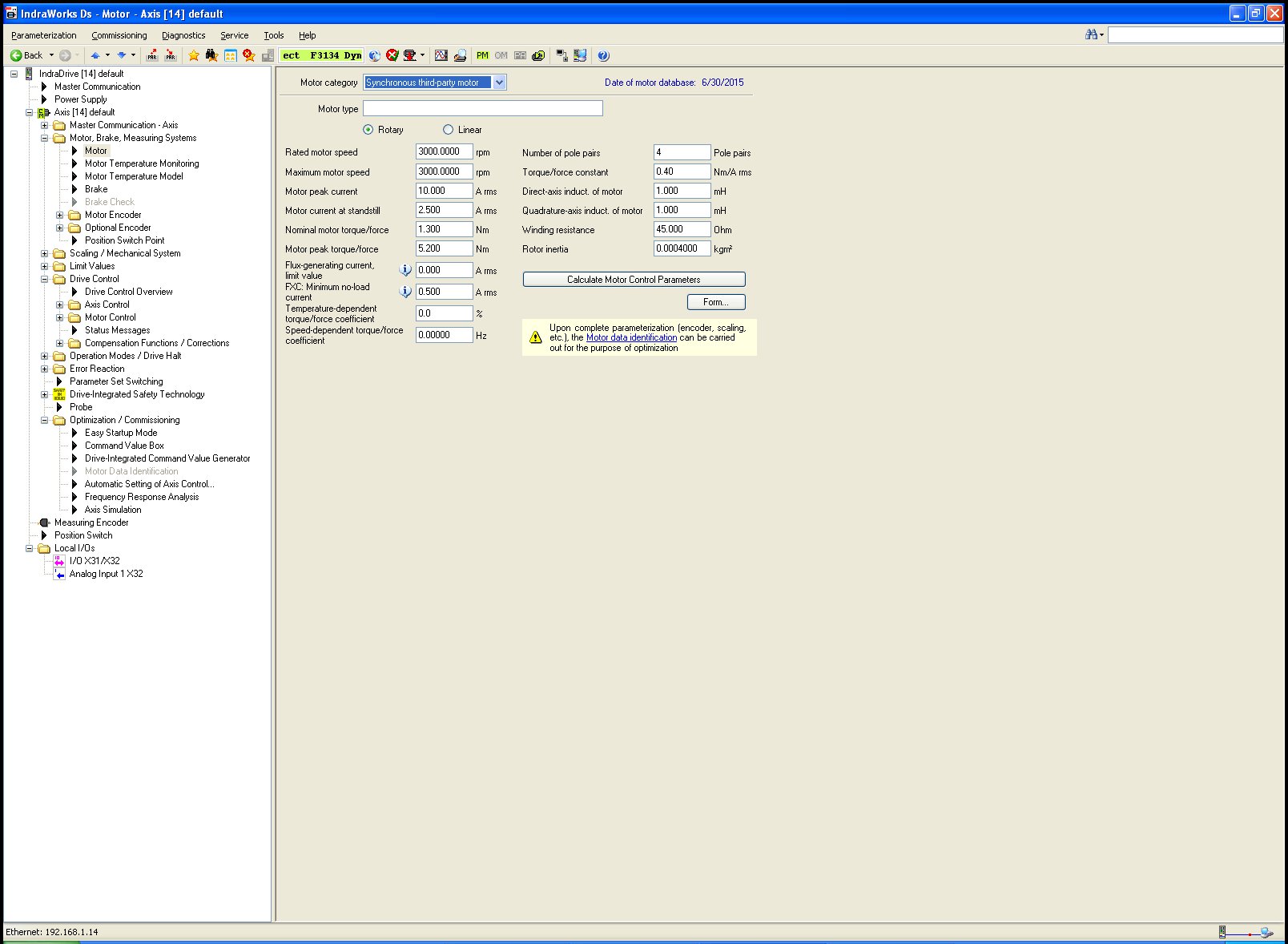Click the blue help question mark icon
1288x944 pixels.
click(x=603, y=55)
